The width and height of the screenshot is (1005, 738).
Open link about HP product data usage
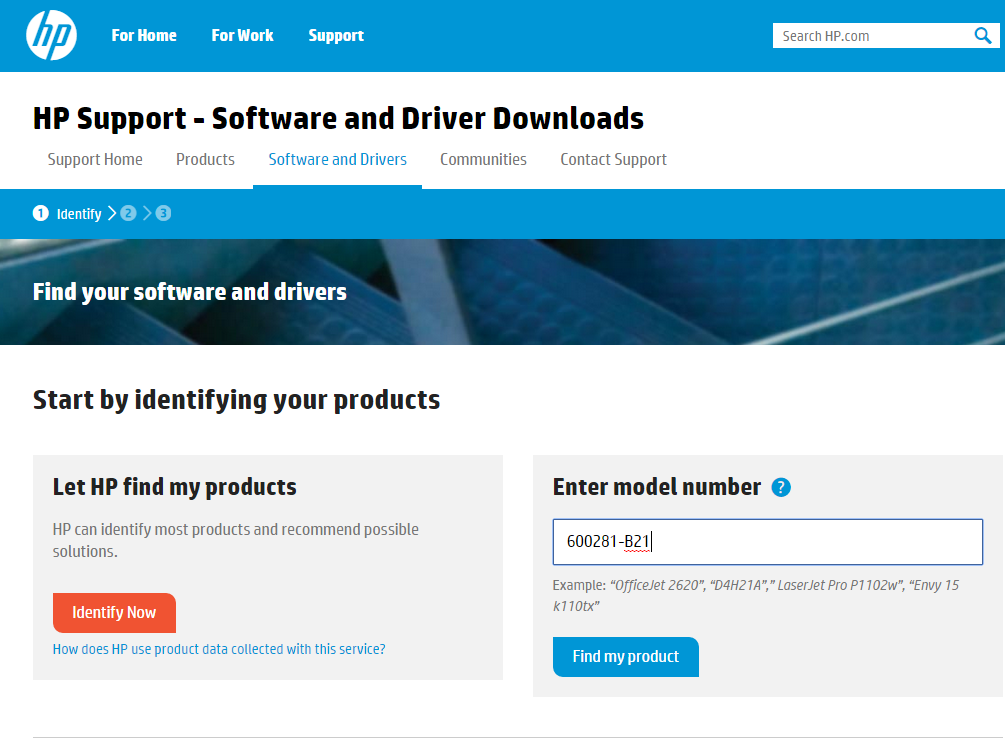[219, 649]
